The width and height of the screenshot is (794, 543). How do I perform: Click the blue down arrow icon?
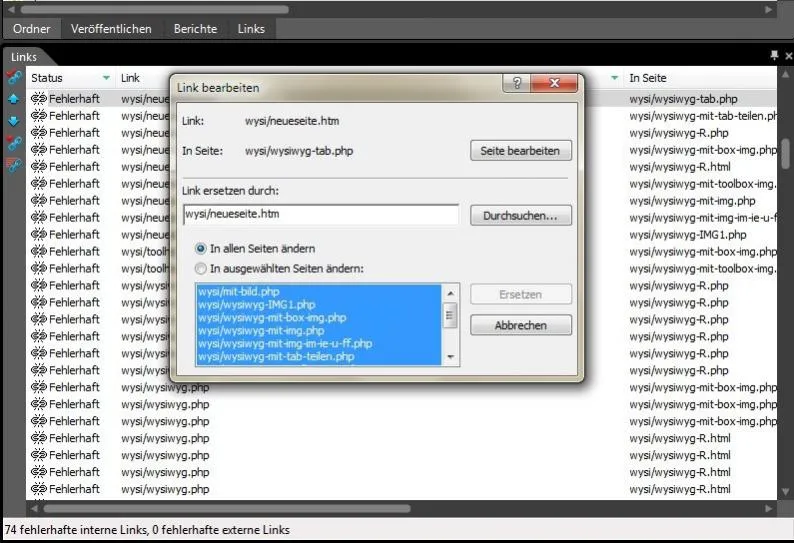(x=14, y=121)
